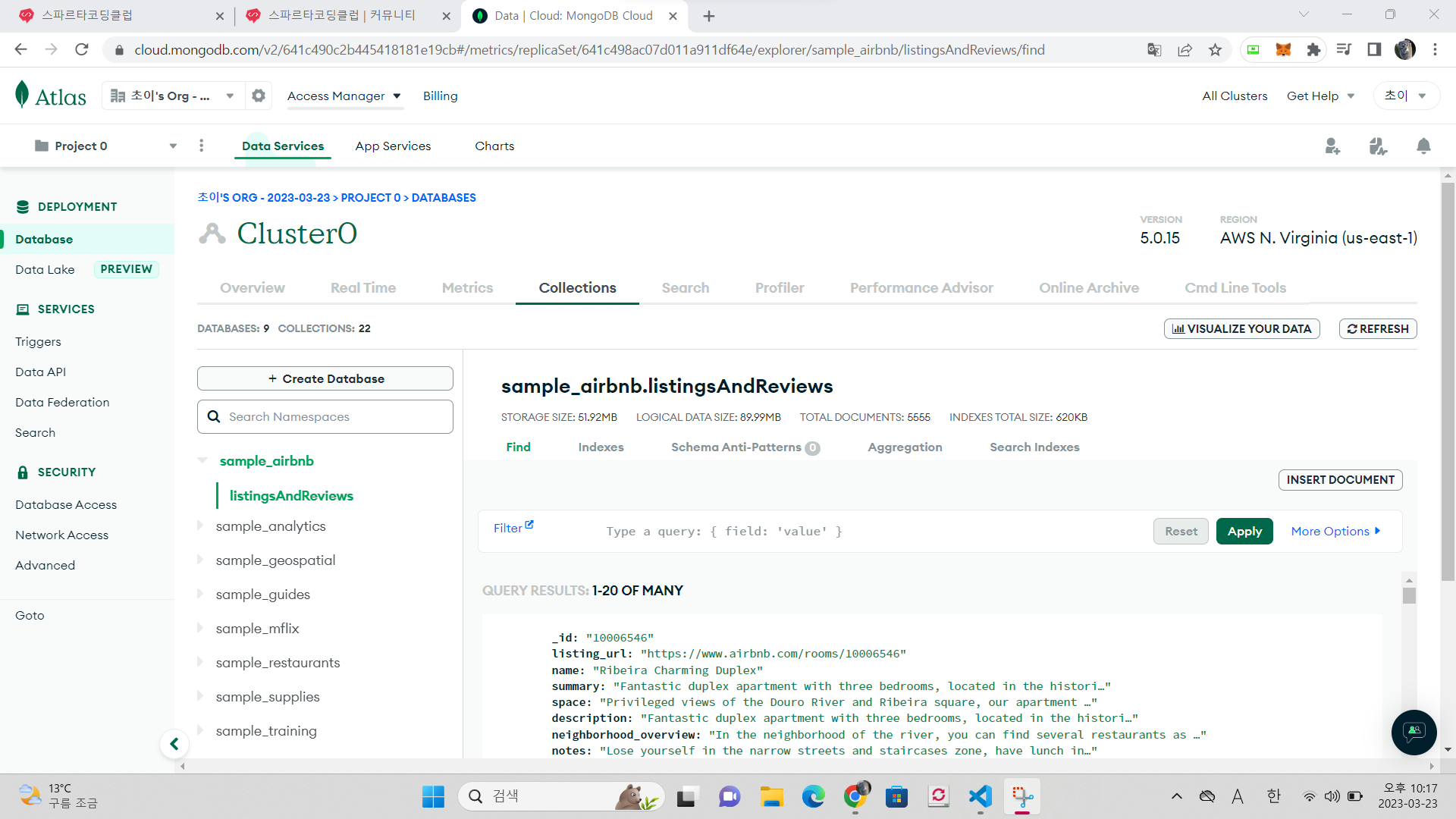Open the Project 0 selector dropdown

105,146
